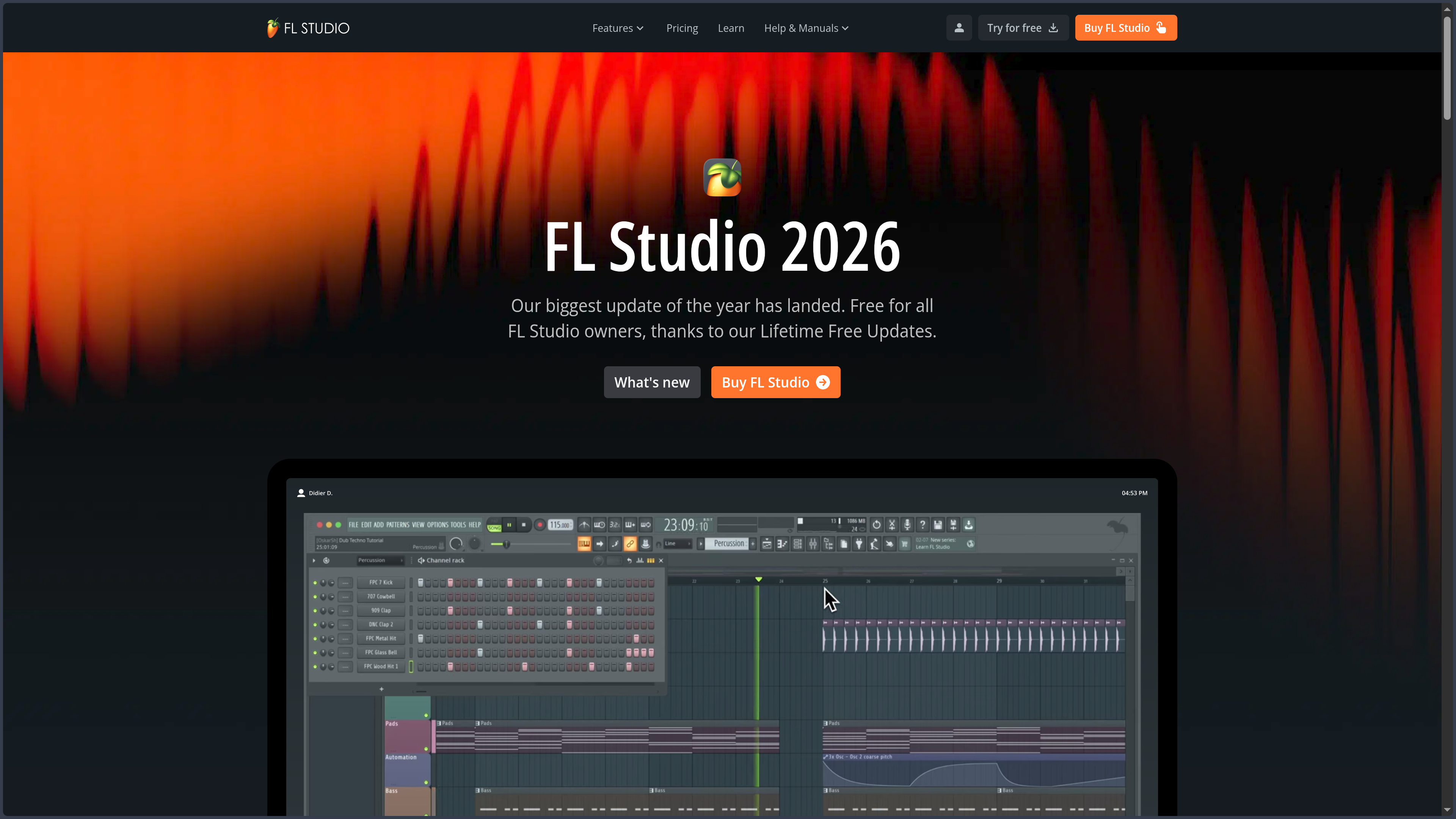Click the pause button in transport
1456x819 pixels.
(x=509, y=525)
